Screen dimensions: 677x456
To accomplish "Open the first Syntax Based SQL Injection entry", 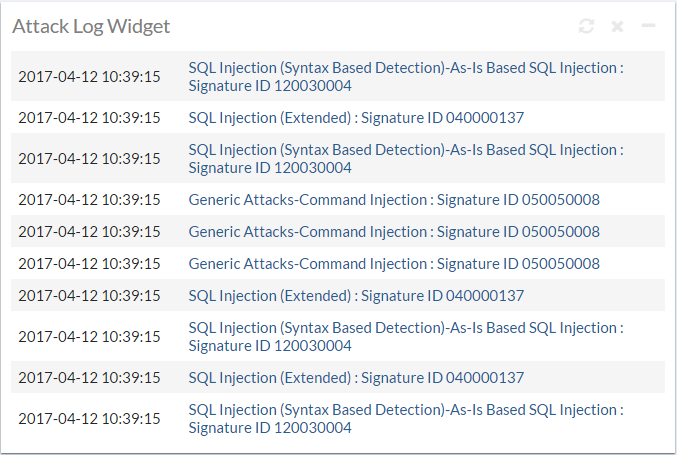I will click(x=405, y=76).
